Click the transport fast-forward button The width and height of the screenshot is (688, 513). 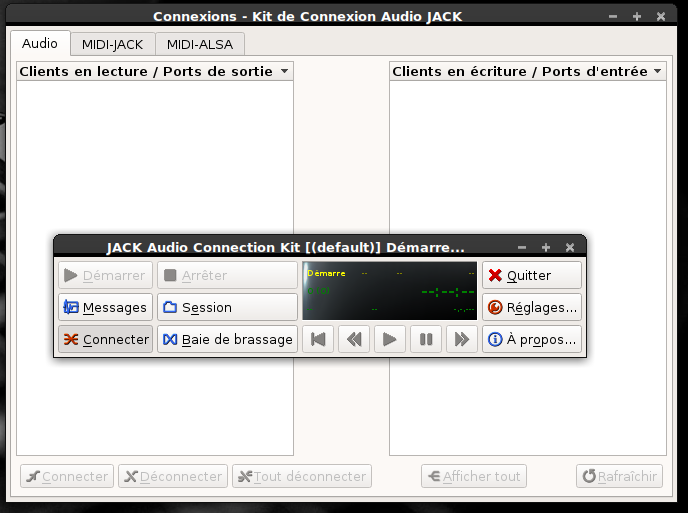pyautogui.click(x=462, y=339)
